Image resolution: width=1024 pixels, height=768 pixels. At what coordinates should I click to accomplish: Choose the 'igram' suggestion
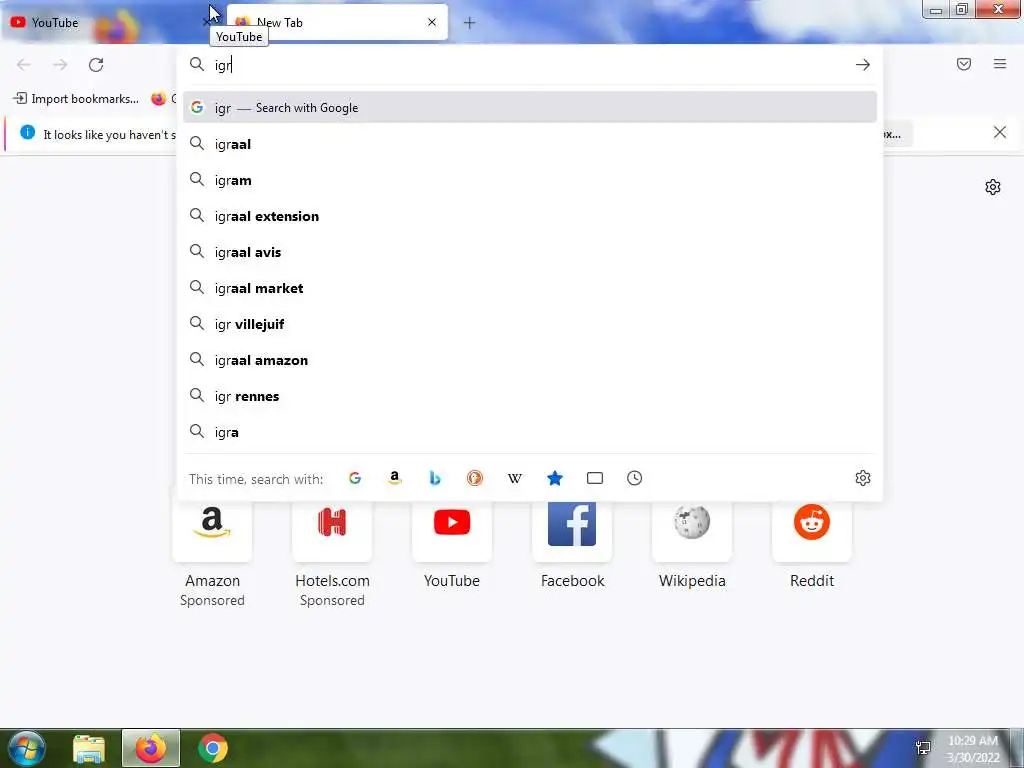coord(530,180)
